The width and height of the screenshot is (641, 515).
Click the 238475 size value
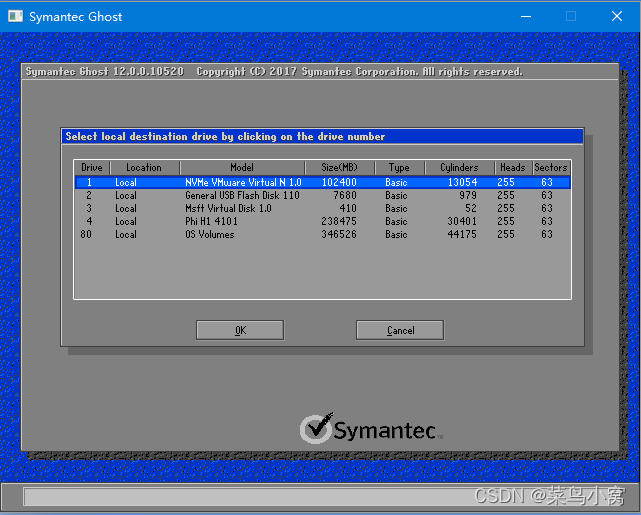pyautogui.click(x=339, y=222)
